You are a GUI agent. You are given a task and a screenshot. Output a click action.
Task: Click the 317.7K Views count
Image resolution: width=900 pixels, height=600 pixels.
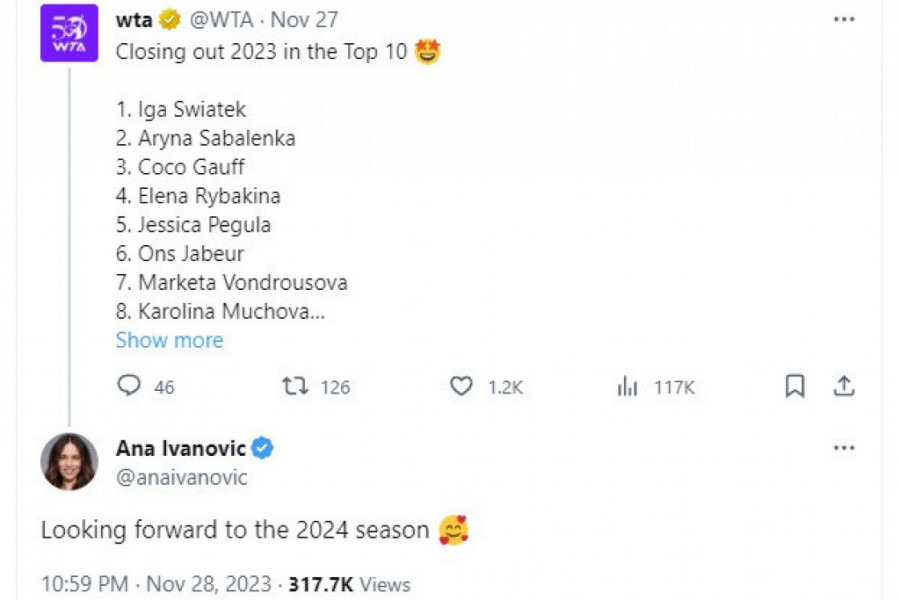pyautogui.click(x=349, y=584)
